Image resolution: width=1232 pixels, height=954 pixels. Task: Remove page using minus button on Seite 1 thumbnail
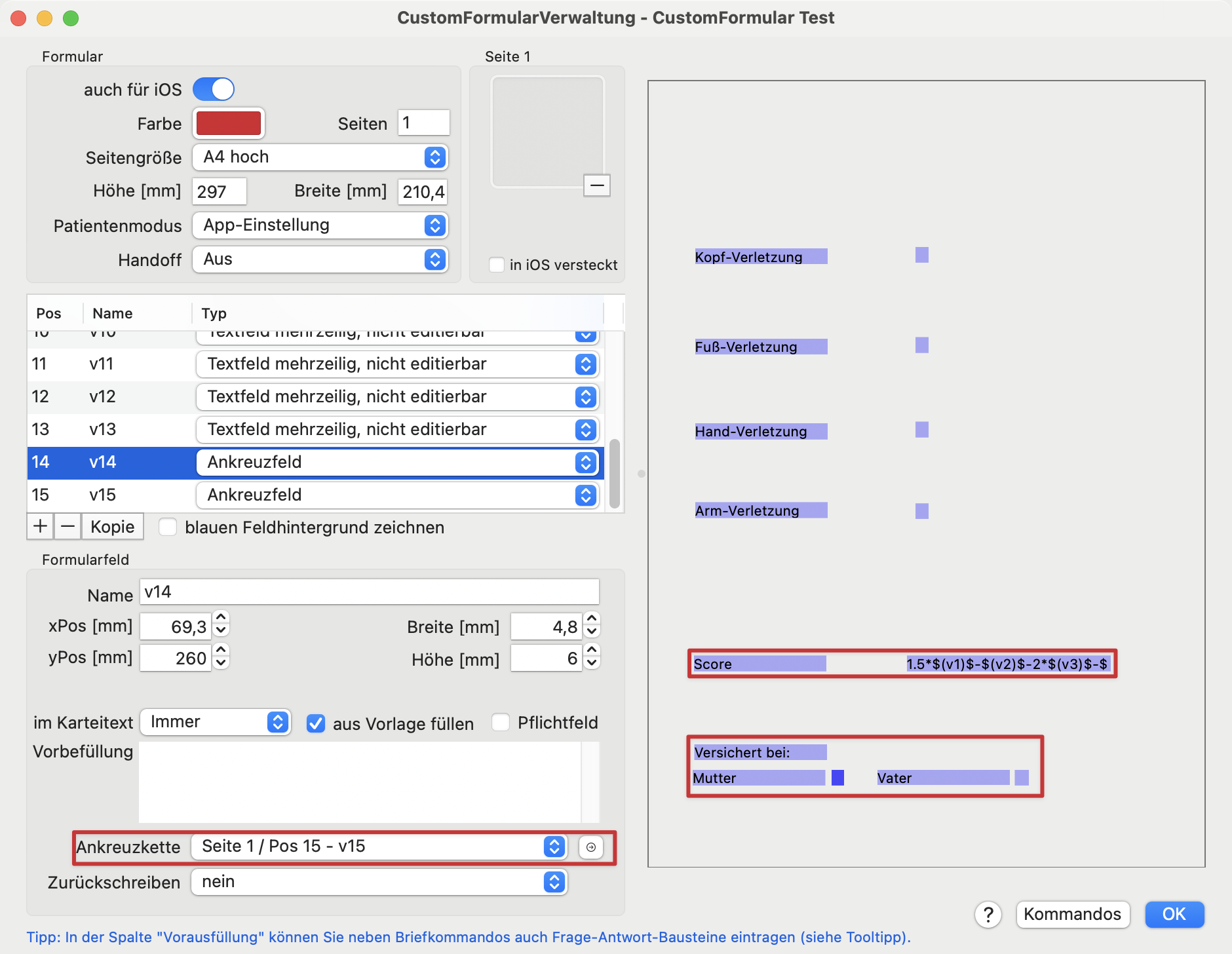click(596, 185)
